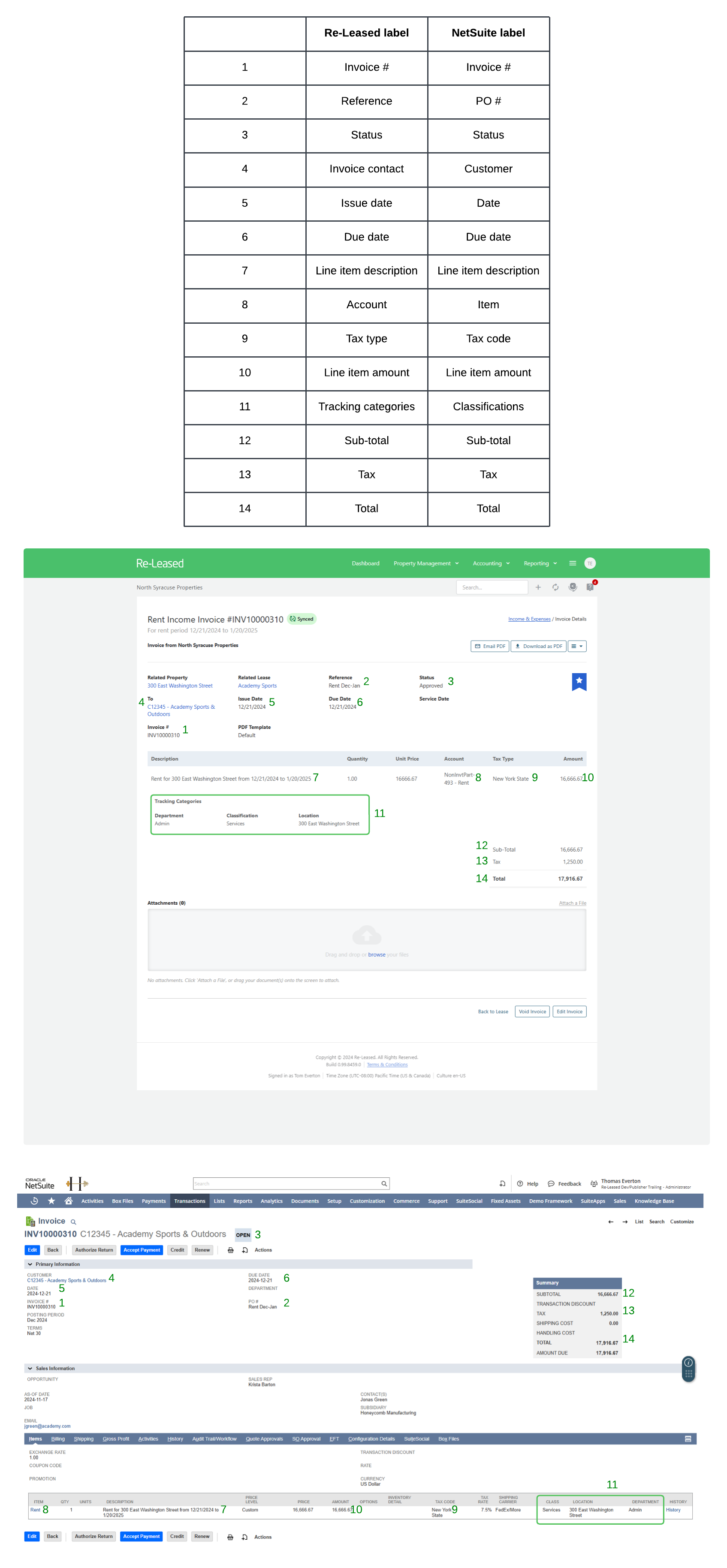Collapse the Primary Information section
Screen dimensions: 727x1568
30,1264
